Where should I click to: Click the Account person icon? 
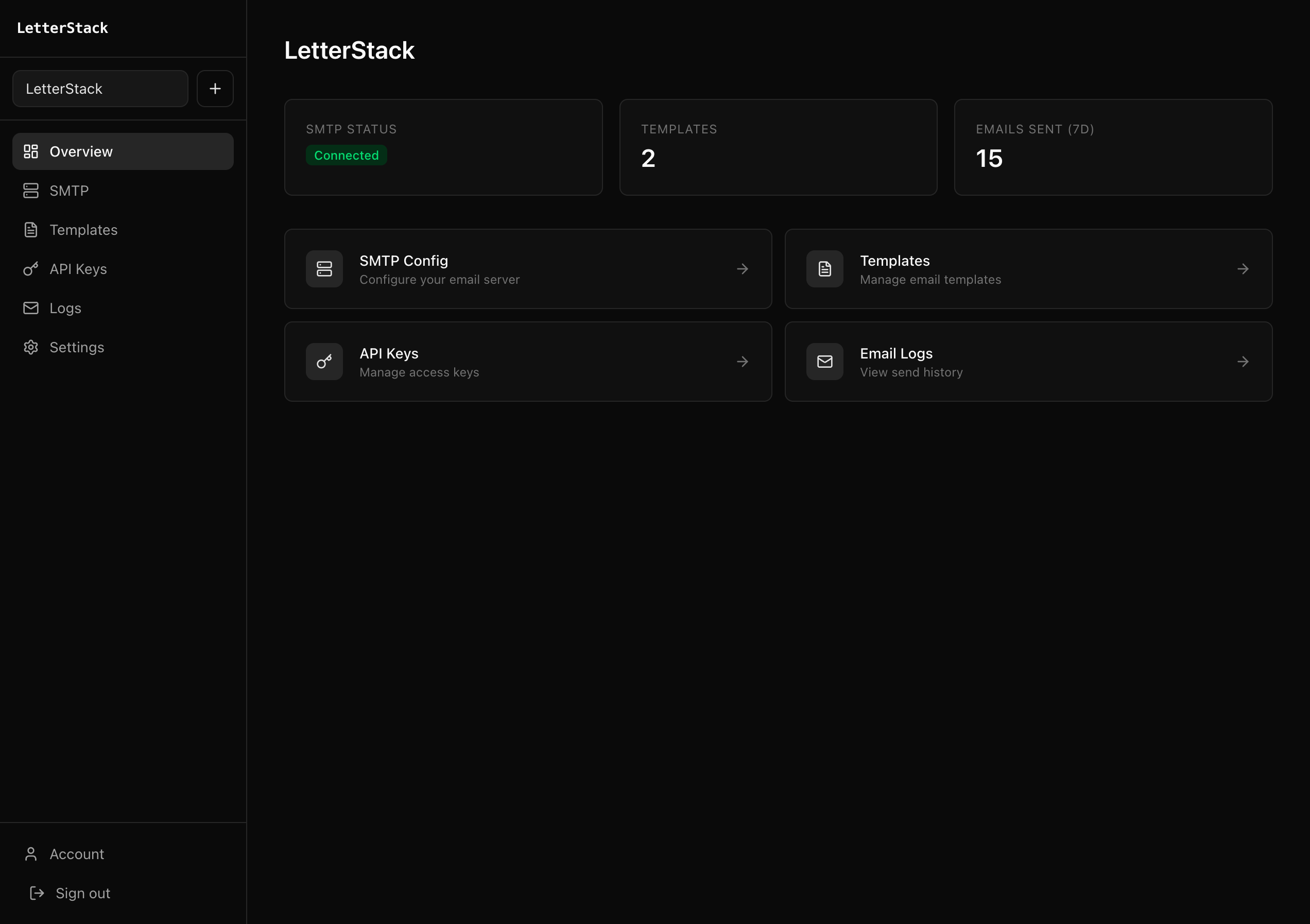point(31,854)
